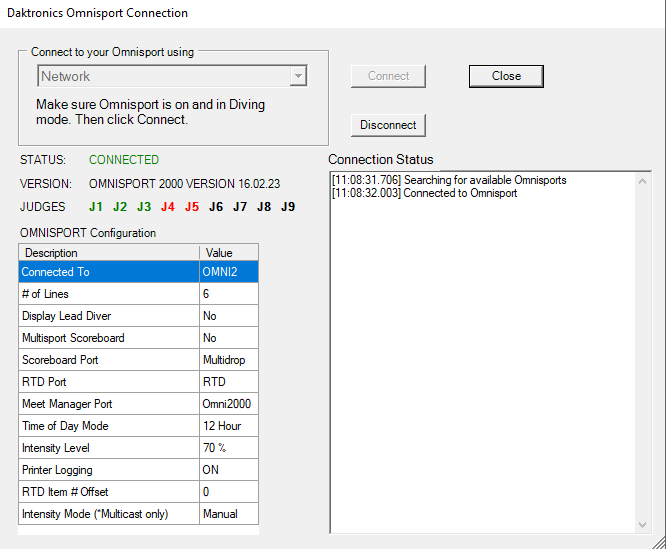The image size is (666, 549).
Task: Click the Value column header
Action: (229, 253)
